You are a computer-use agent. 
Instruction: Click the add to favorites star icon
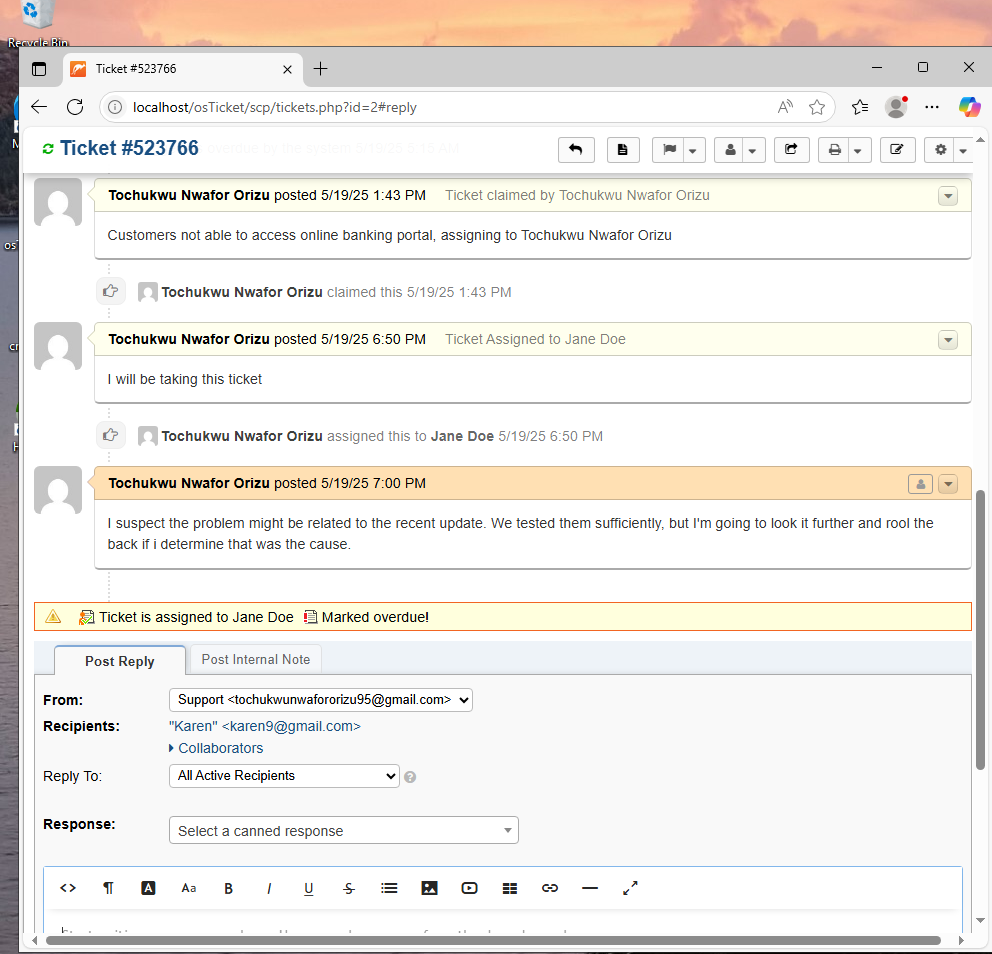click(x=817, y=107)
